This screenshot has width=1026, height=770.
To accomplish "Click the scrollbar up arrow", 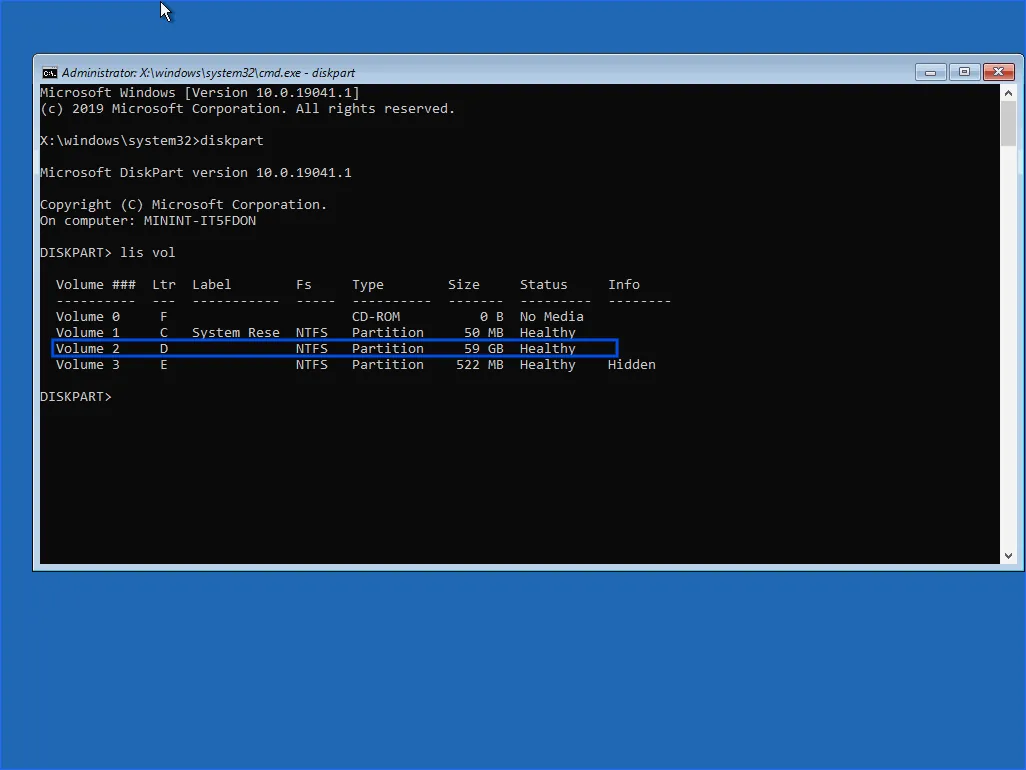I will coord(1008,92).
